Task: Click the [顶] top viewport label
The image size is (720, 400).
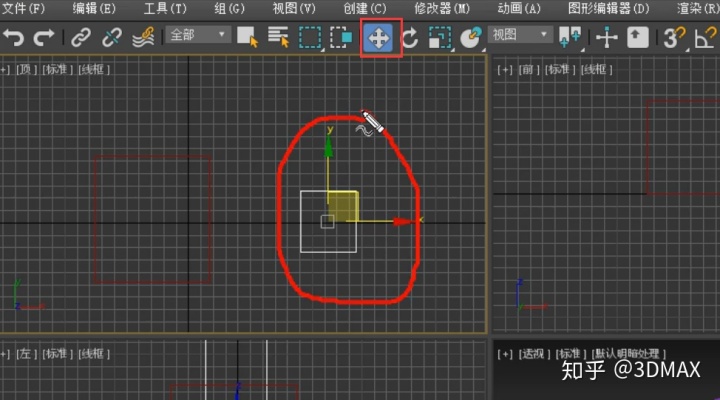Action: pyautogui.click(x=26, y=69)
